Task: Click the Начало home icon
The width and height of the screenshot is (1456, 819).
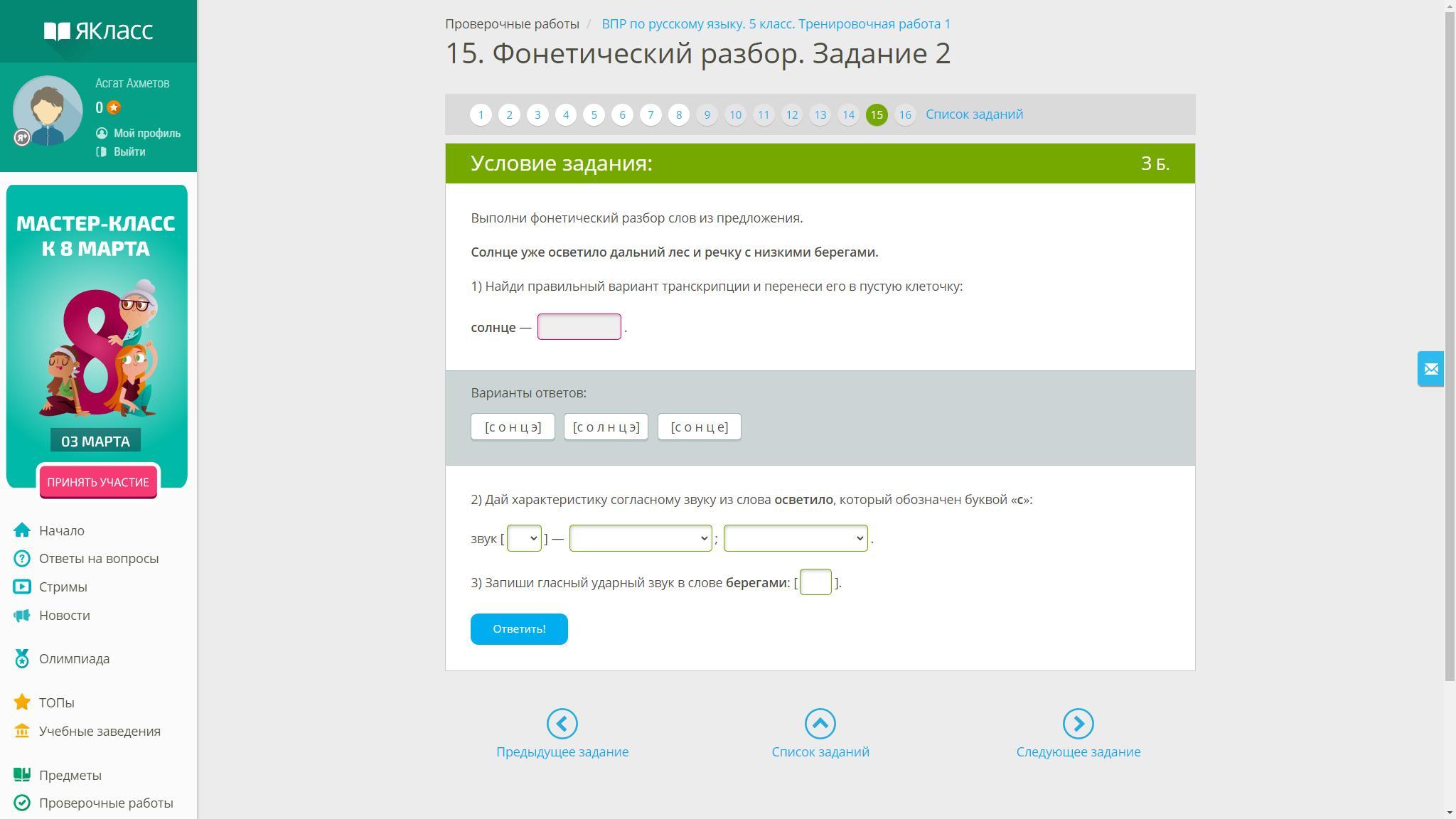Action: pos(22,530)
